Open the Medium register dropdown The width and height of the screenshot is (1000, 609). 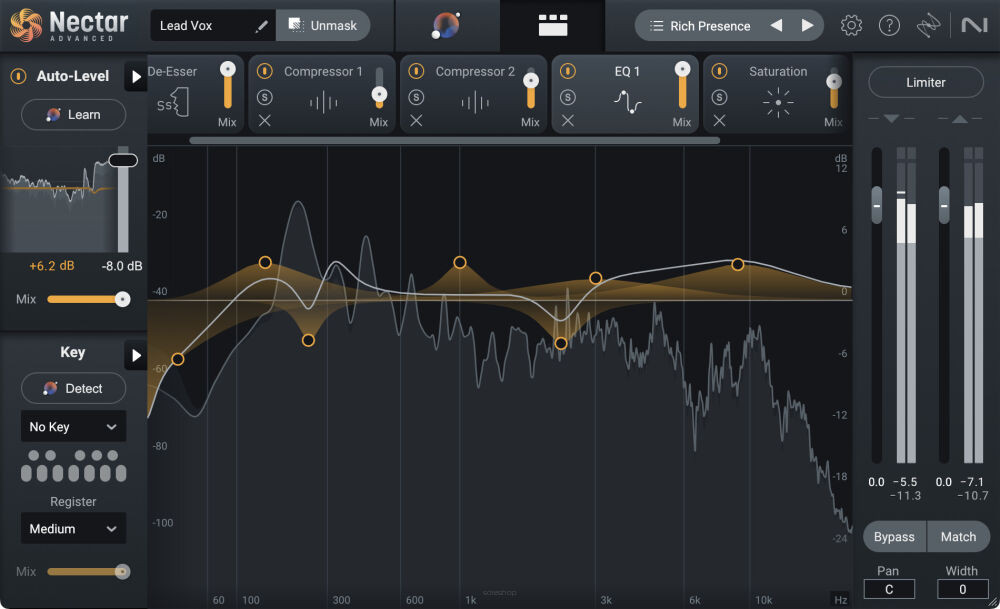pos(73,529)
